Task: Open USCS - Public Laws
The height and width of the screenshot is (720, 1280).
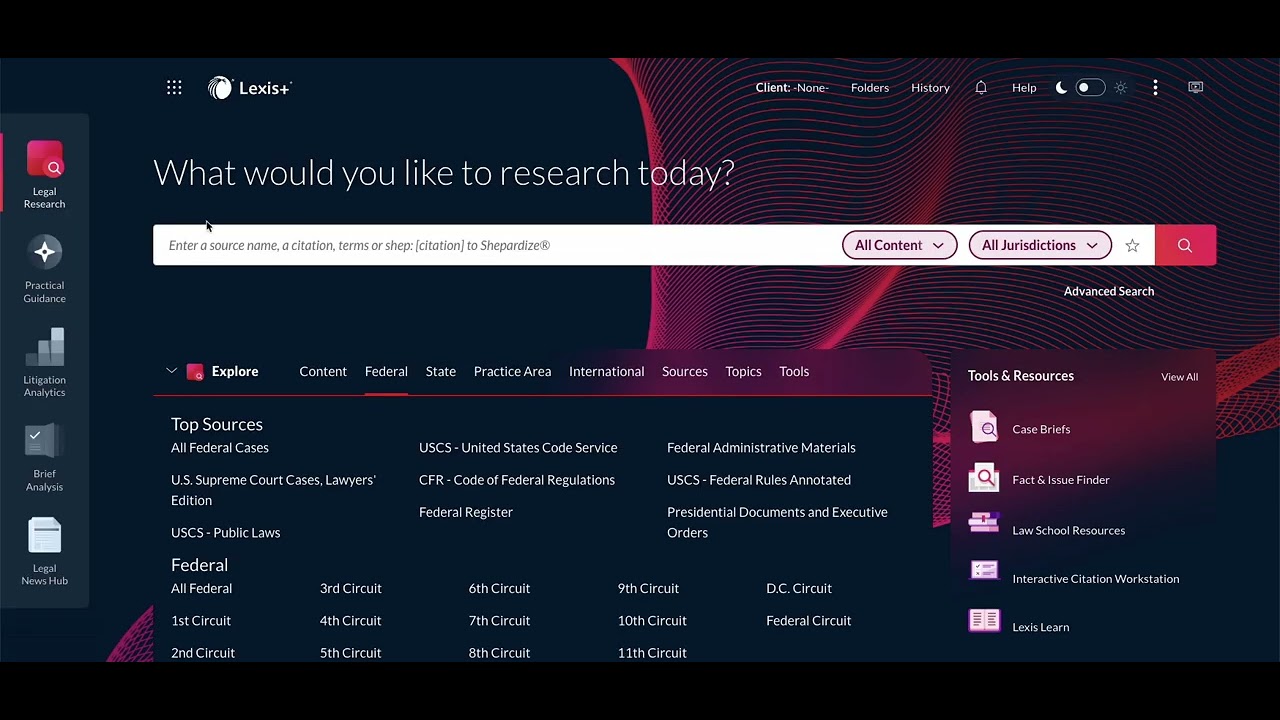Action: (225, 532)
